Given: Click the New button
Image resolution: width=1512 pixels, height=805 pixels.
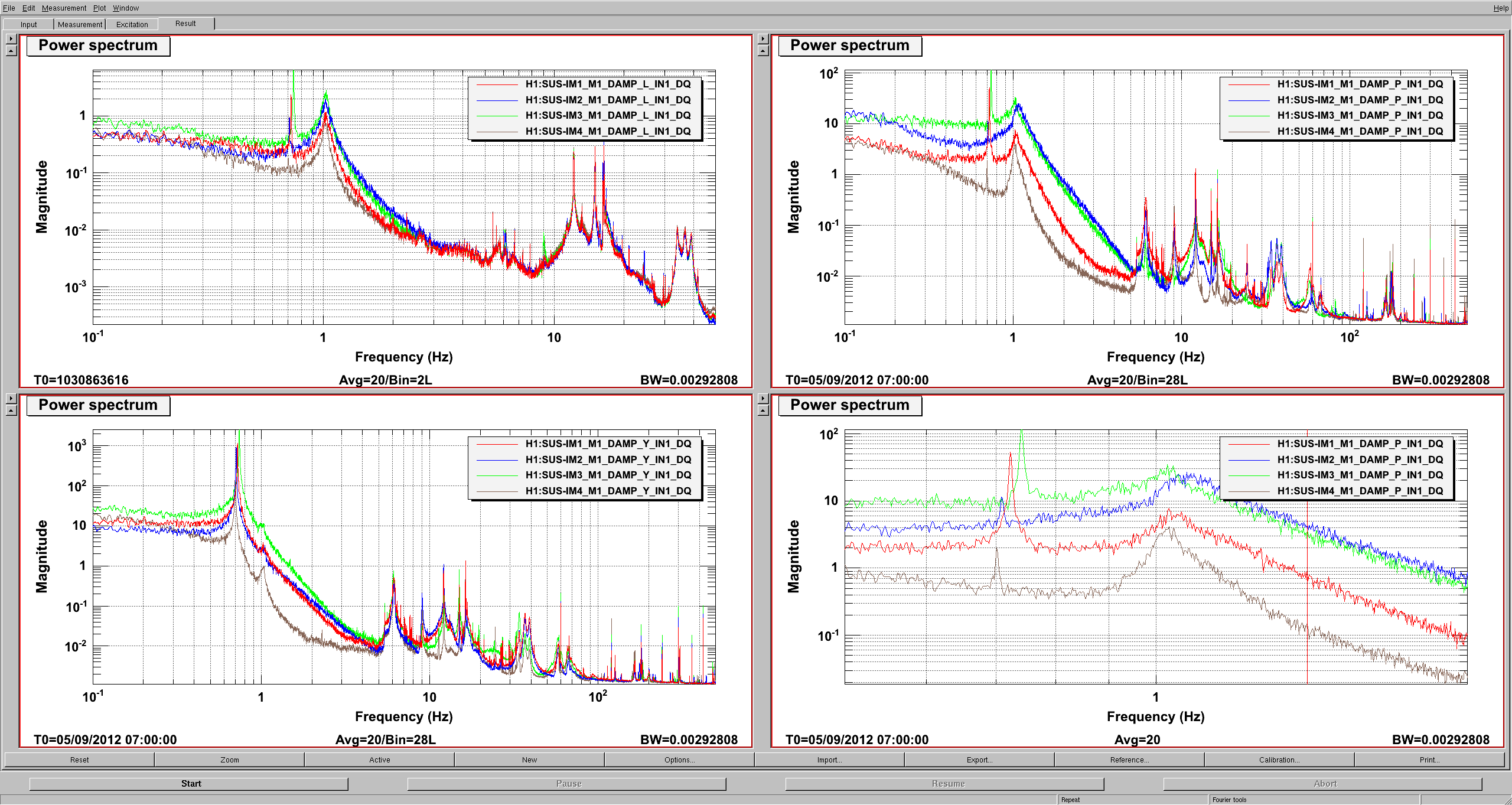Looking at the screenshot, I should [530, 760].
